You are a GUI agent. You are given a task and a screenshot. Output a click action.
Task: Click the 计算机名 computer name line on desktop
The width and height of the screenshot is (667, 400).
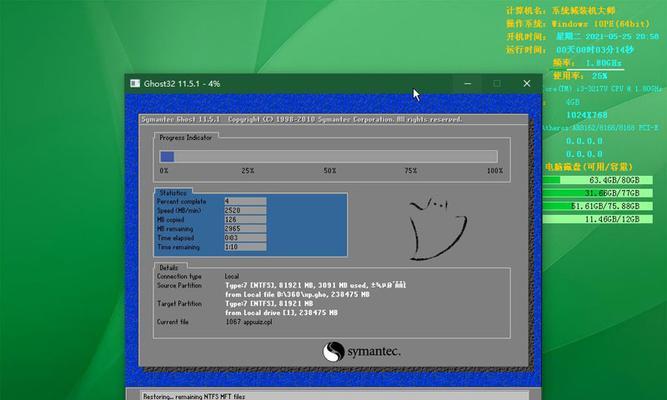561,11
